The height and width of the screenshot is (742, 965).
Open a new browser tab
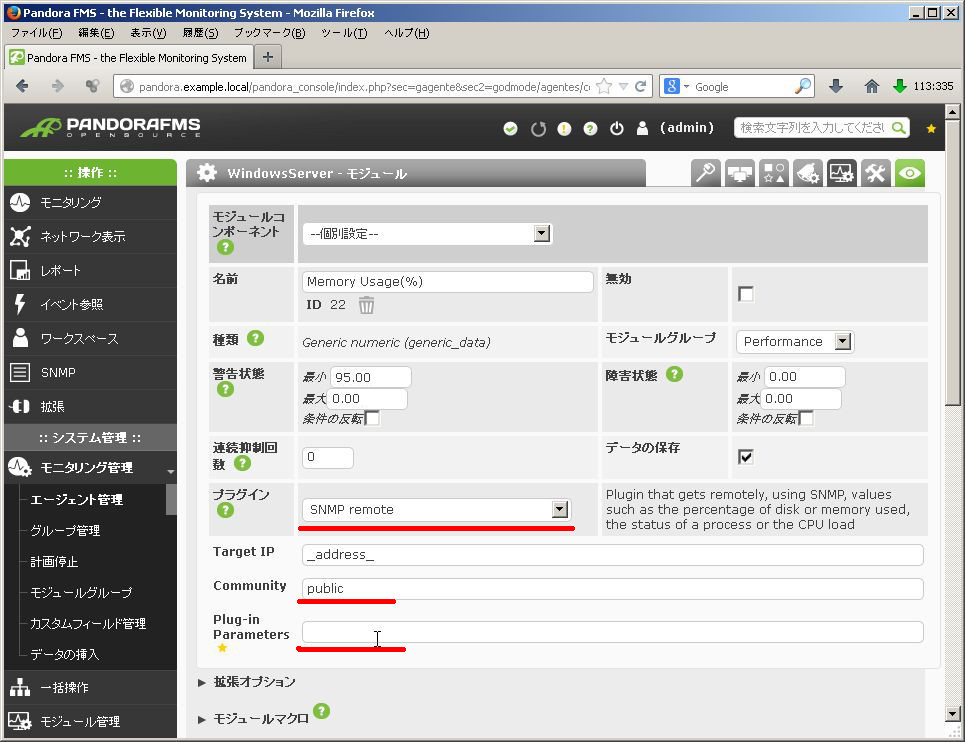point(268,57)
